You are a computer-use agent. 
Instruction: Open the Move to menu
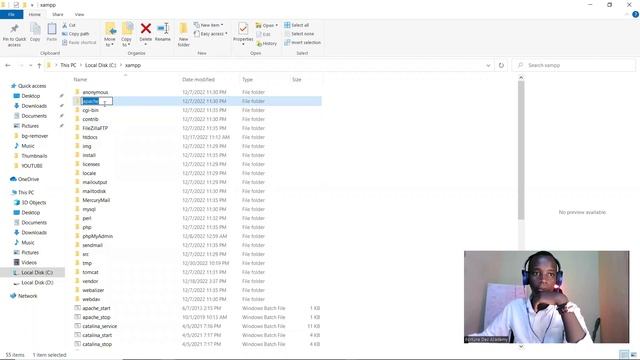[x=110, y=34]
